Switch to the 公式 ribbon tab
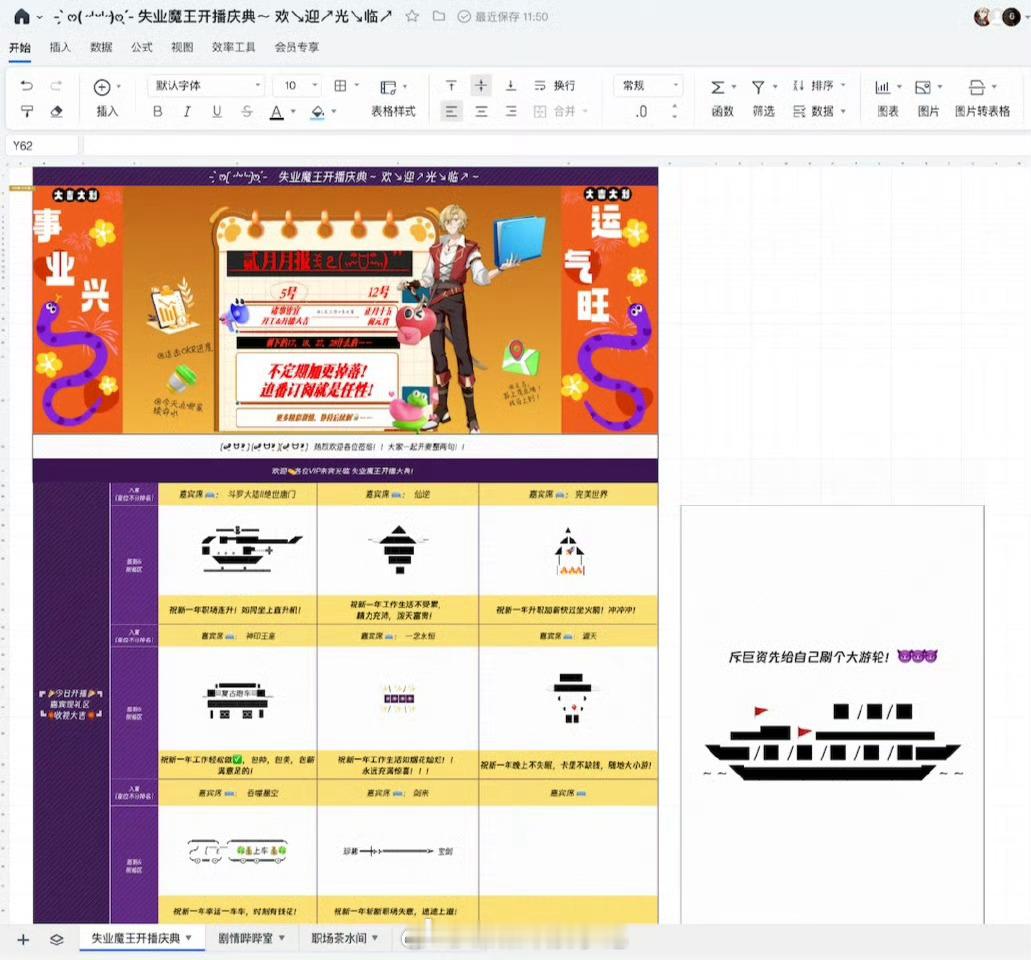 tap(141, 47)
